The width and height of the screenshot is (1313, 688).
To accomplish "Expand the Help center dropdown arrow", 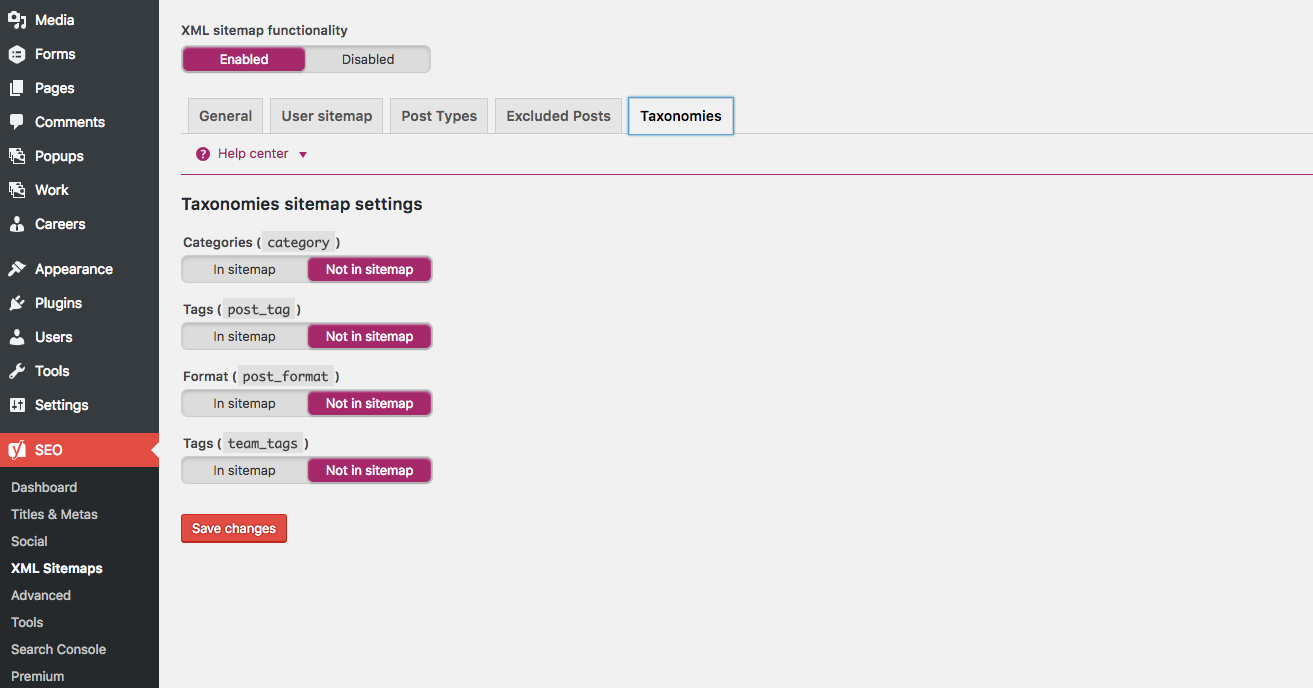I will pos(303,155).
